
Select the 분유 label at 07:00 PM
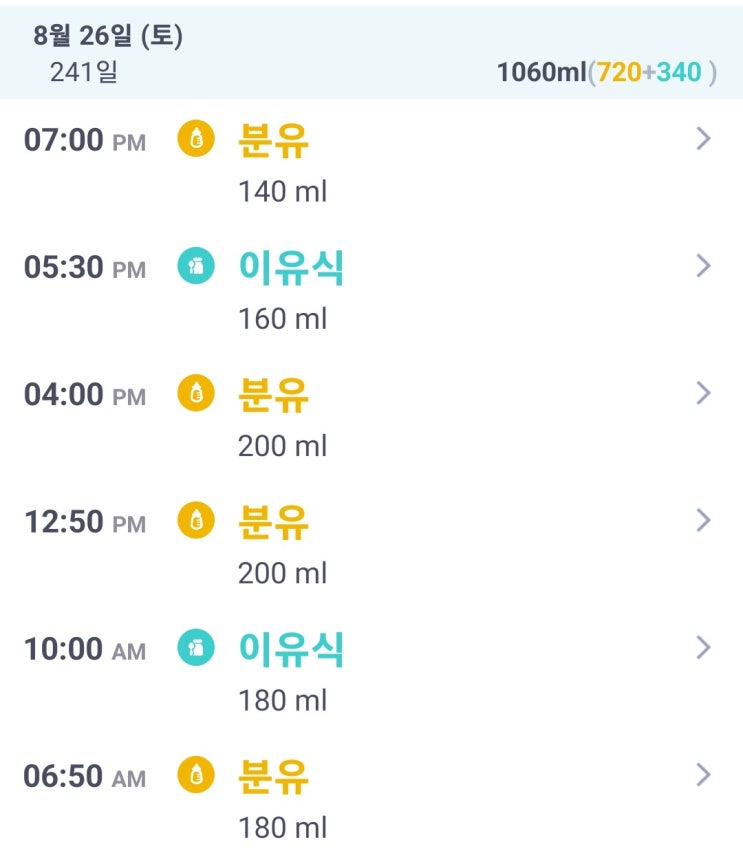[273, 140]
